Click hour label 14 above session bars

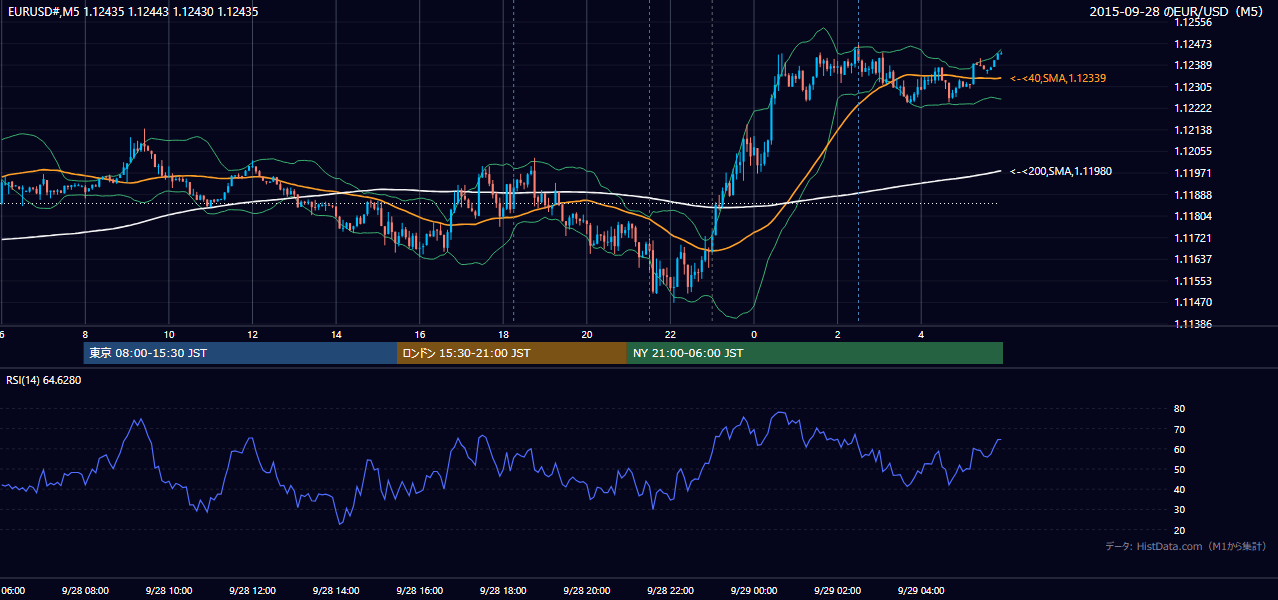337,335
